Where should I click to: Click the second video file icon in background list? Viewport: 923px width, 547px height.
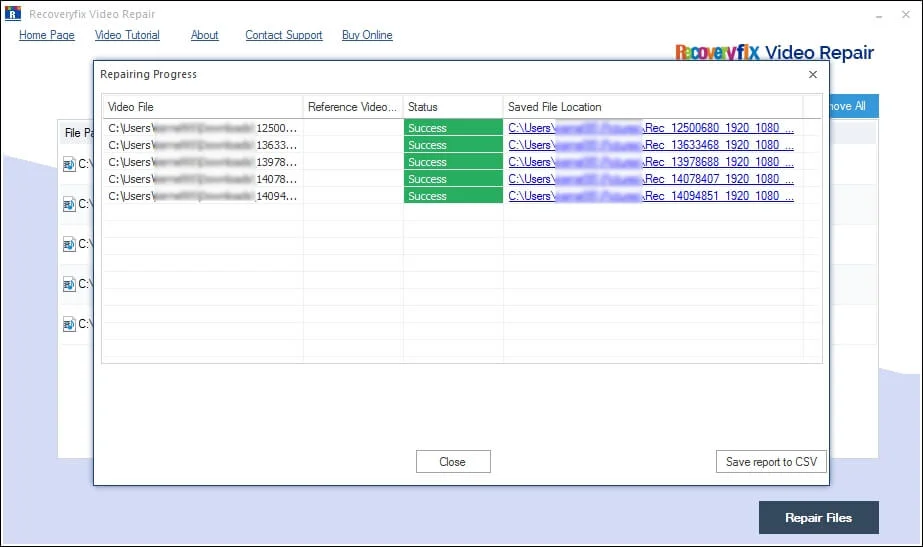tap(69, 204)
